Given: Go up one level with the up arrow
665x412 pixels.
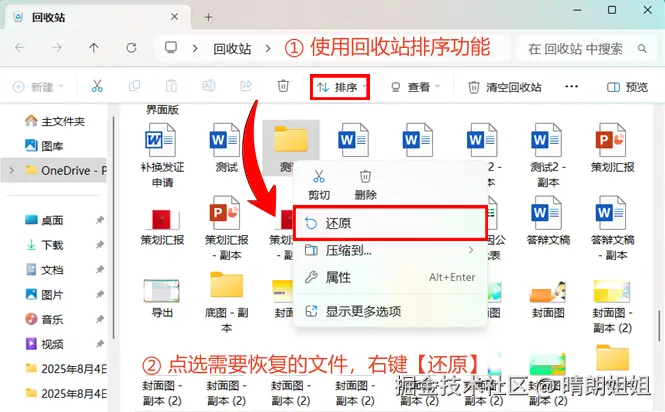Looking at the screenshot, I should (x=94, y=48).
